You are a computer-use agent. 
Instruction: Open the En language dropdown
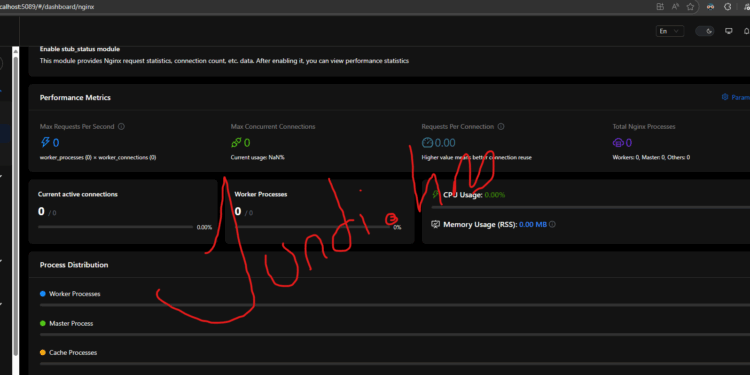(x=670, y=31)
